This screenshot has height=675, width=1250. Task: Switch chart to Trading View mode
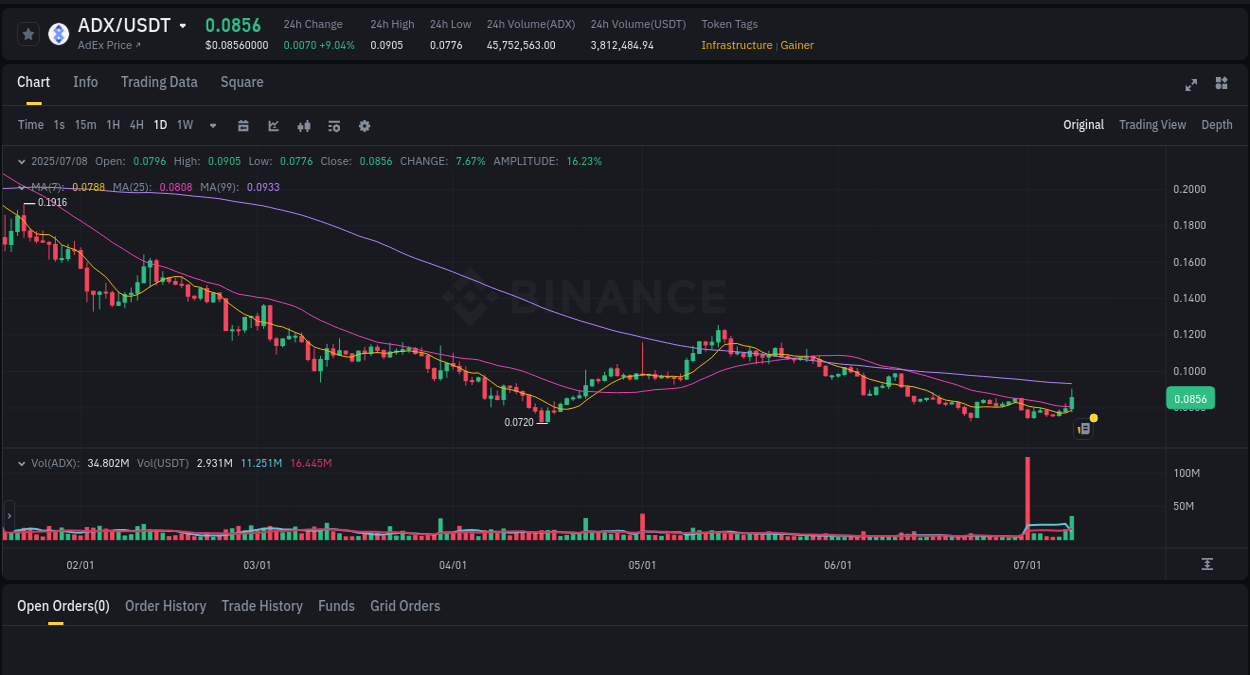tap(1152, 125)
